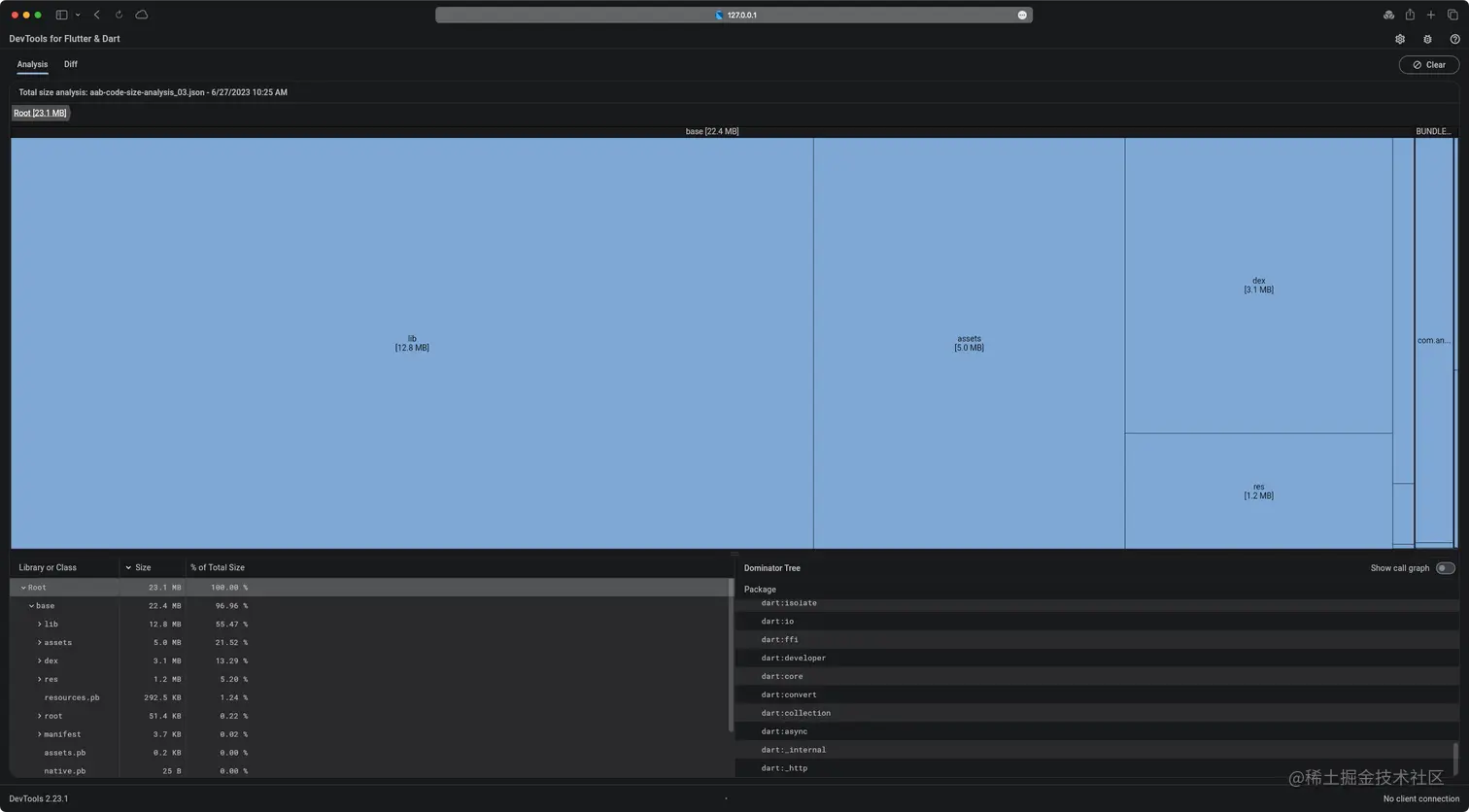Image resolution: width=1469 pixels, height=812 pixels.
Task: Add a new tab with the plus icon
Action: pos(1431,15)
